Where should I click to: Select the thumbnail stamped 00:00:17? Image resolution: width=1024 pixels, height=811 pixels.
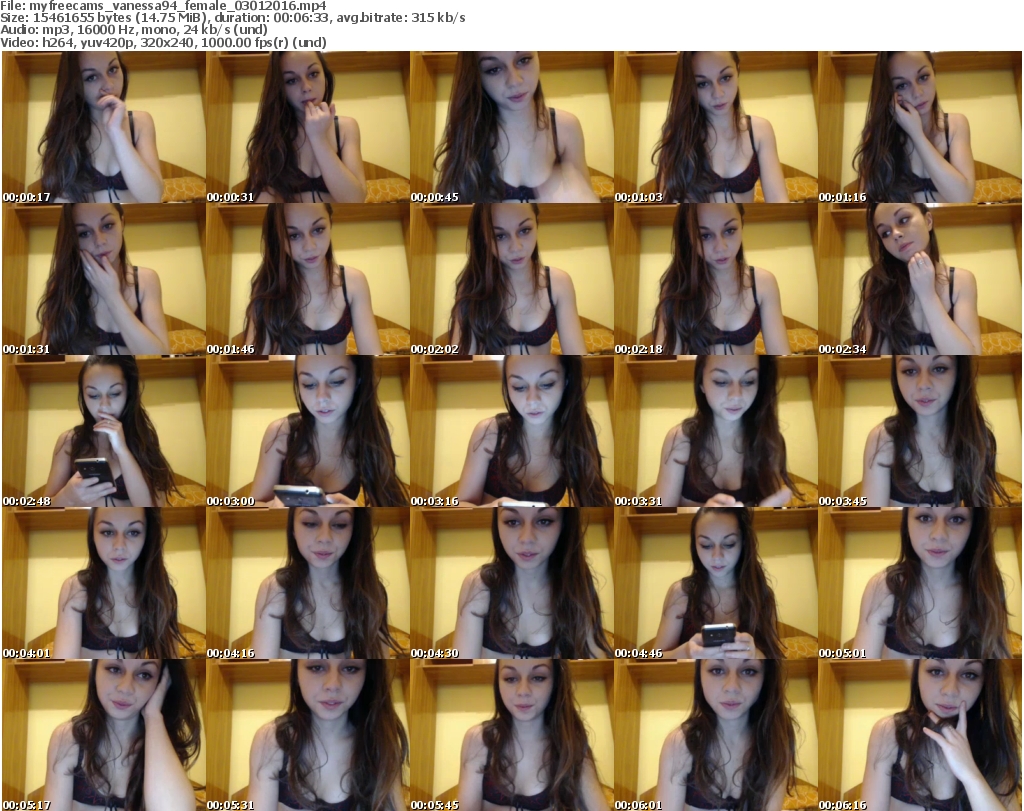click(x=104, y=127)
